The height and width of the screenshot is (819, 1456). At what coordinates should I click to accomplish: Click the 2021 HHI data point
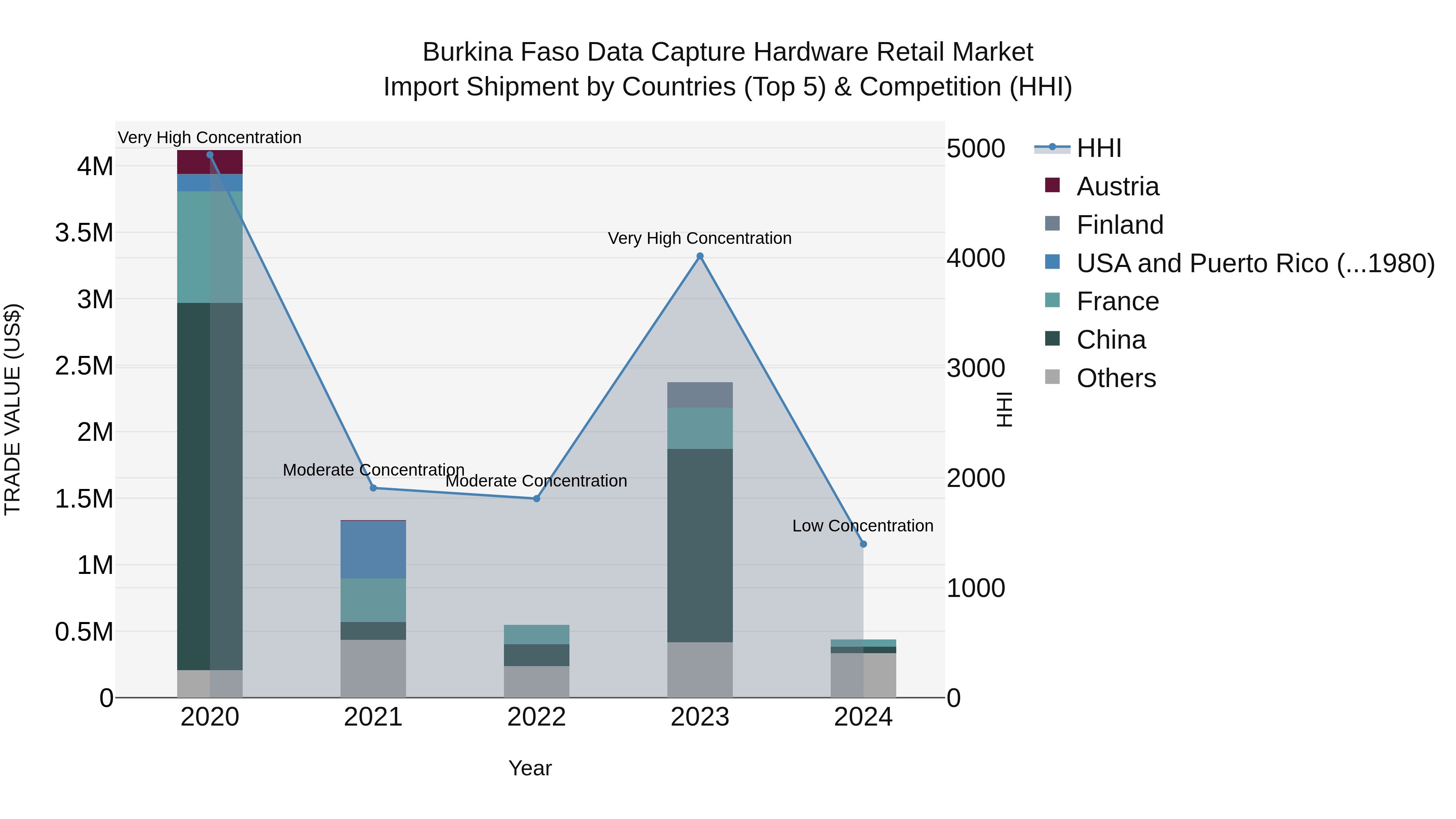pyautogui.click(x=373, y=488)
